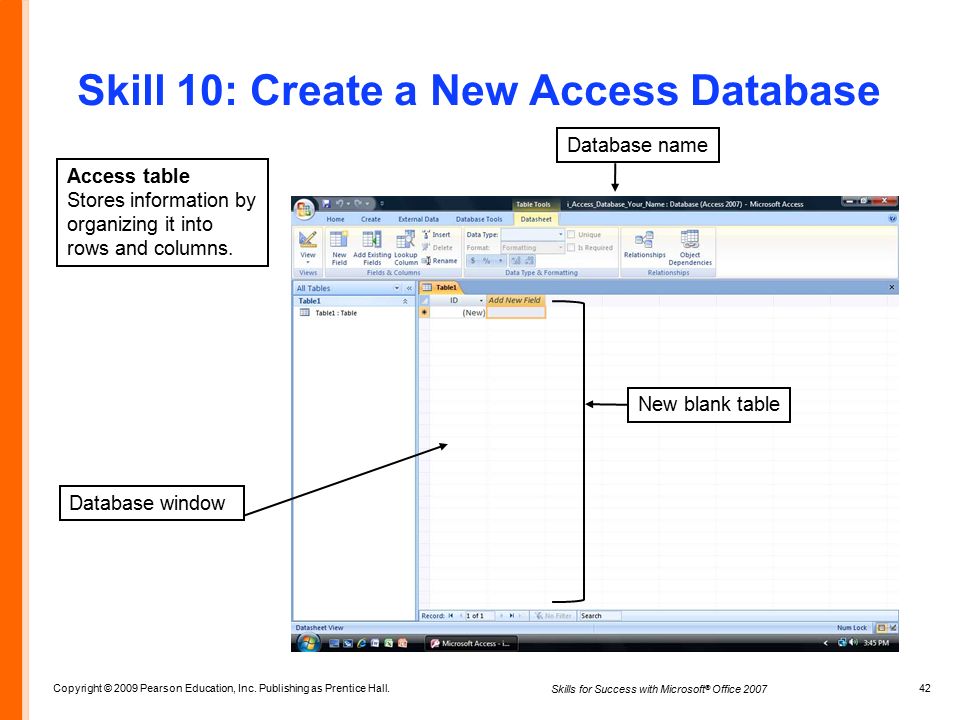
Task: Toggle the Unique checkbox
Action: 571,234
